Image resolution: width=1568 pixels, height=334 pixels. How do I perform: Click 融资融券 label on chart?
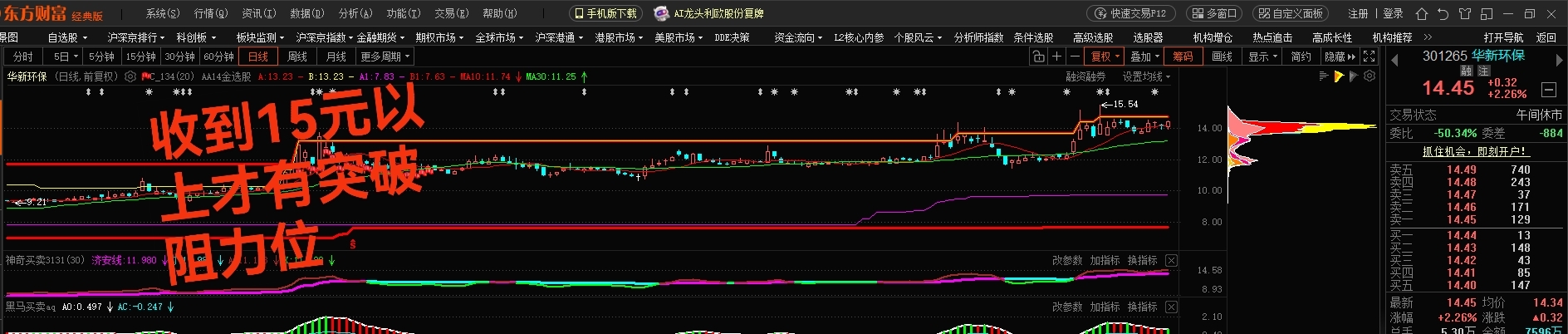[1086, 76]
